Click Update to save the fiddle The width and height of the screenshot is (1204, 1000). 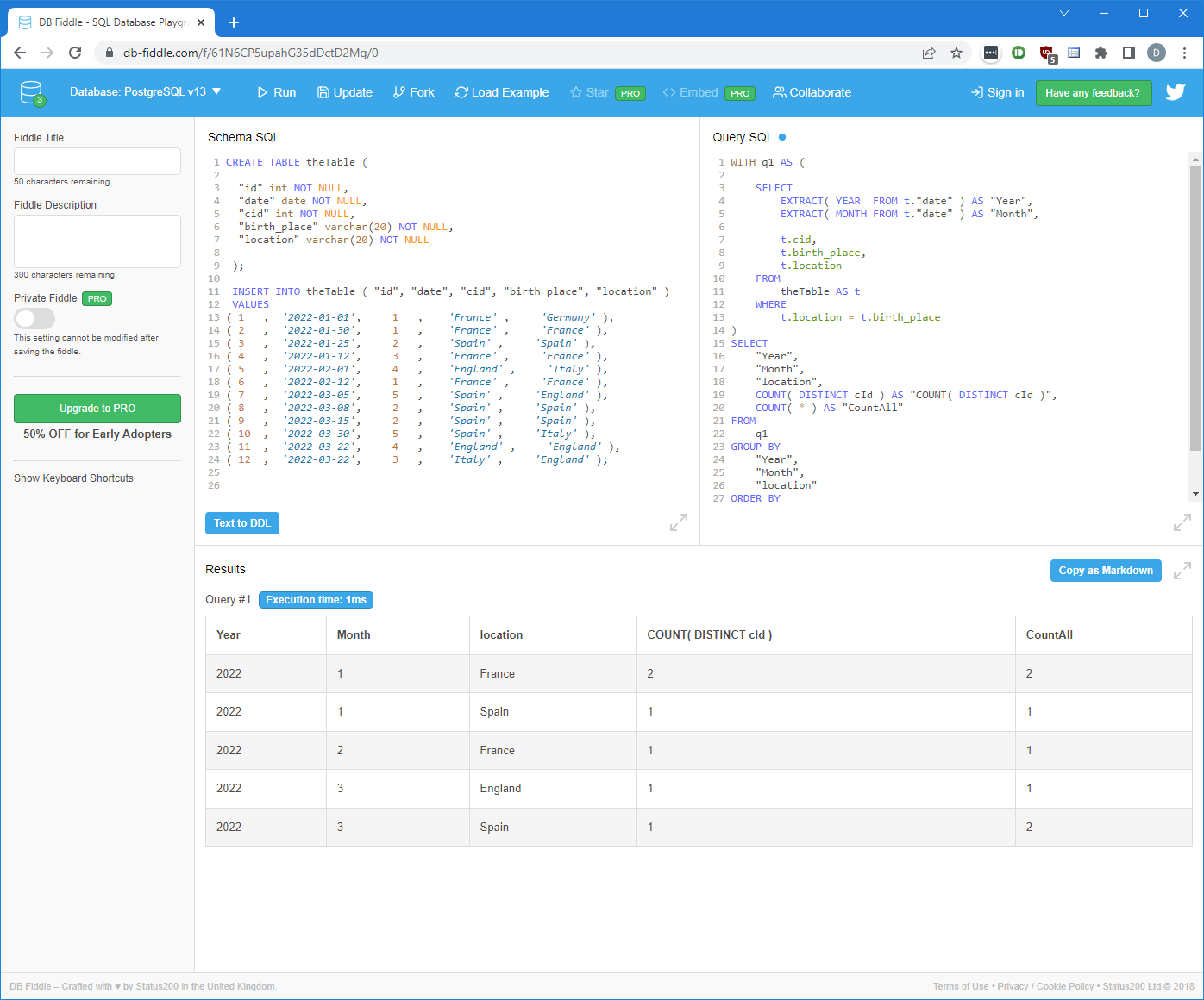[x=345, y=92]
